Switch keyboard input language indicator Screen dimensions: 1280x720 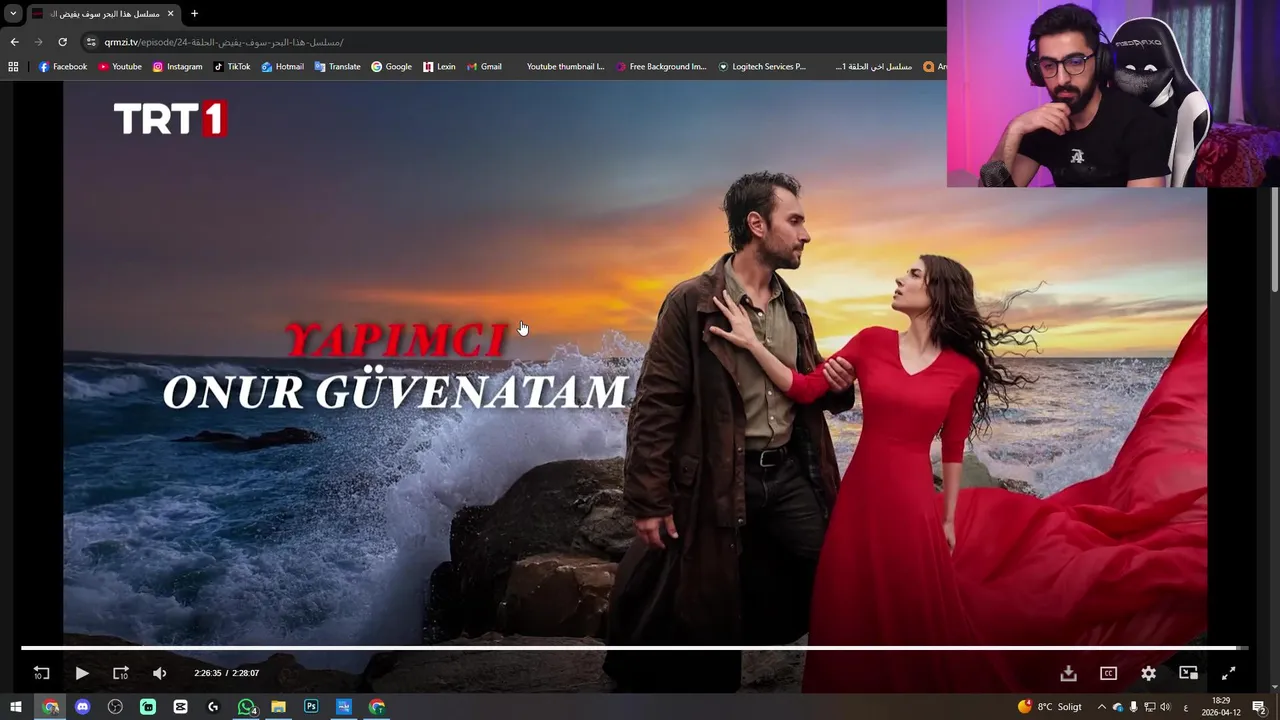[1186, 707]
